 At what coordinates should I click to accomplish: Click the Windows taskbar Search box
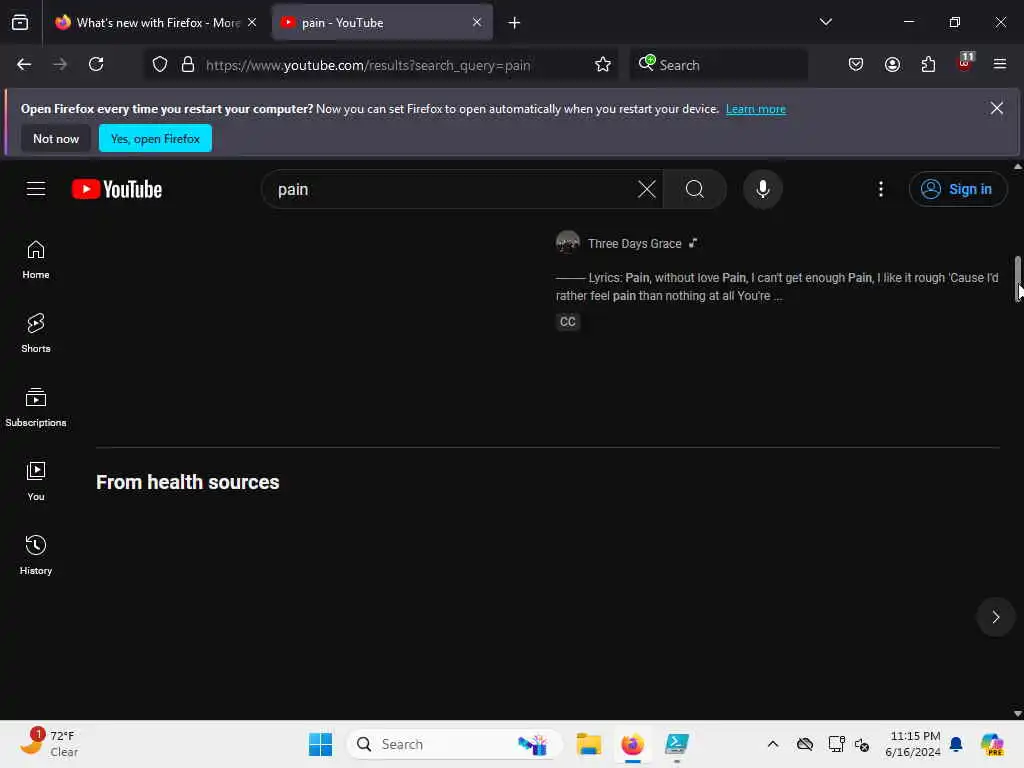pos(455,744)
